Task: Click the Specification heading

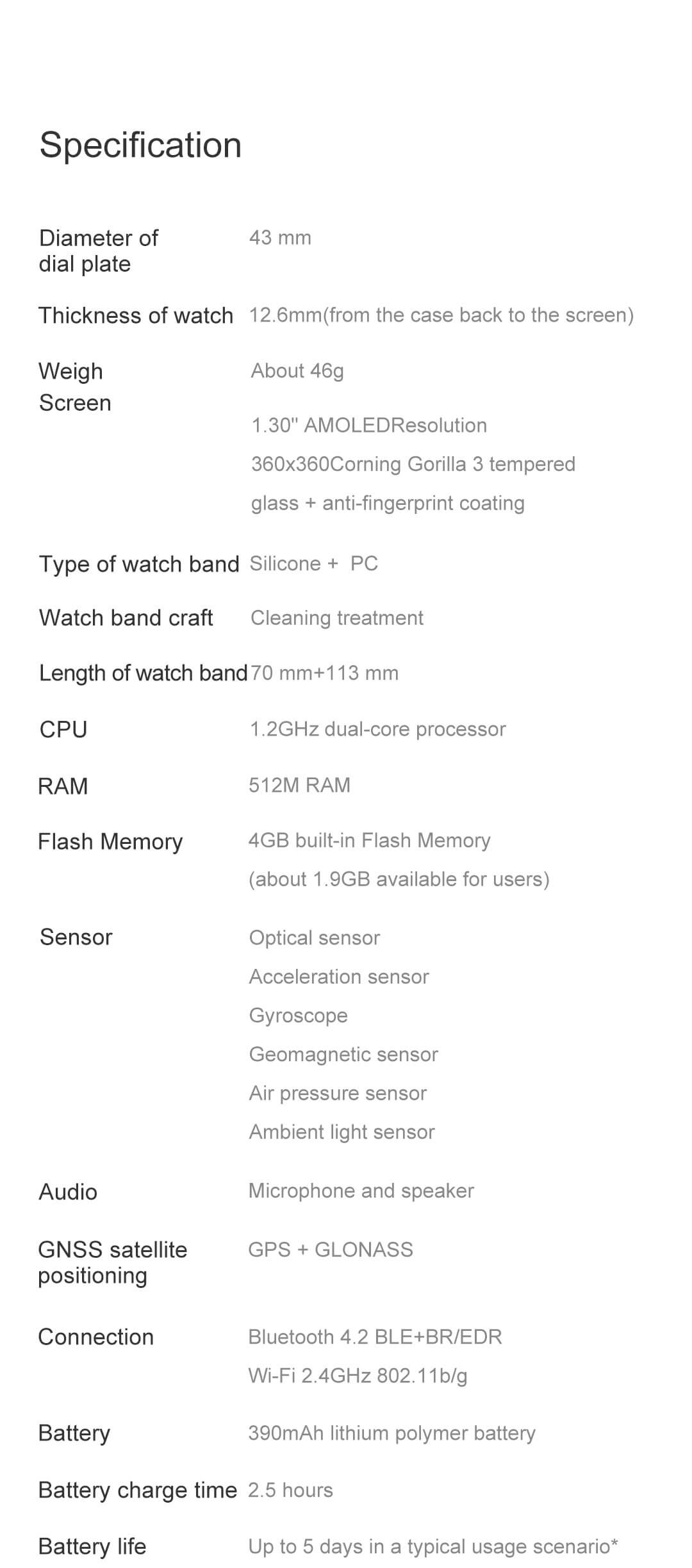Action: [140, 145]
